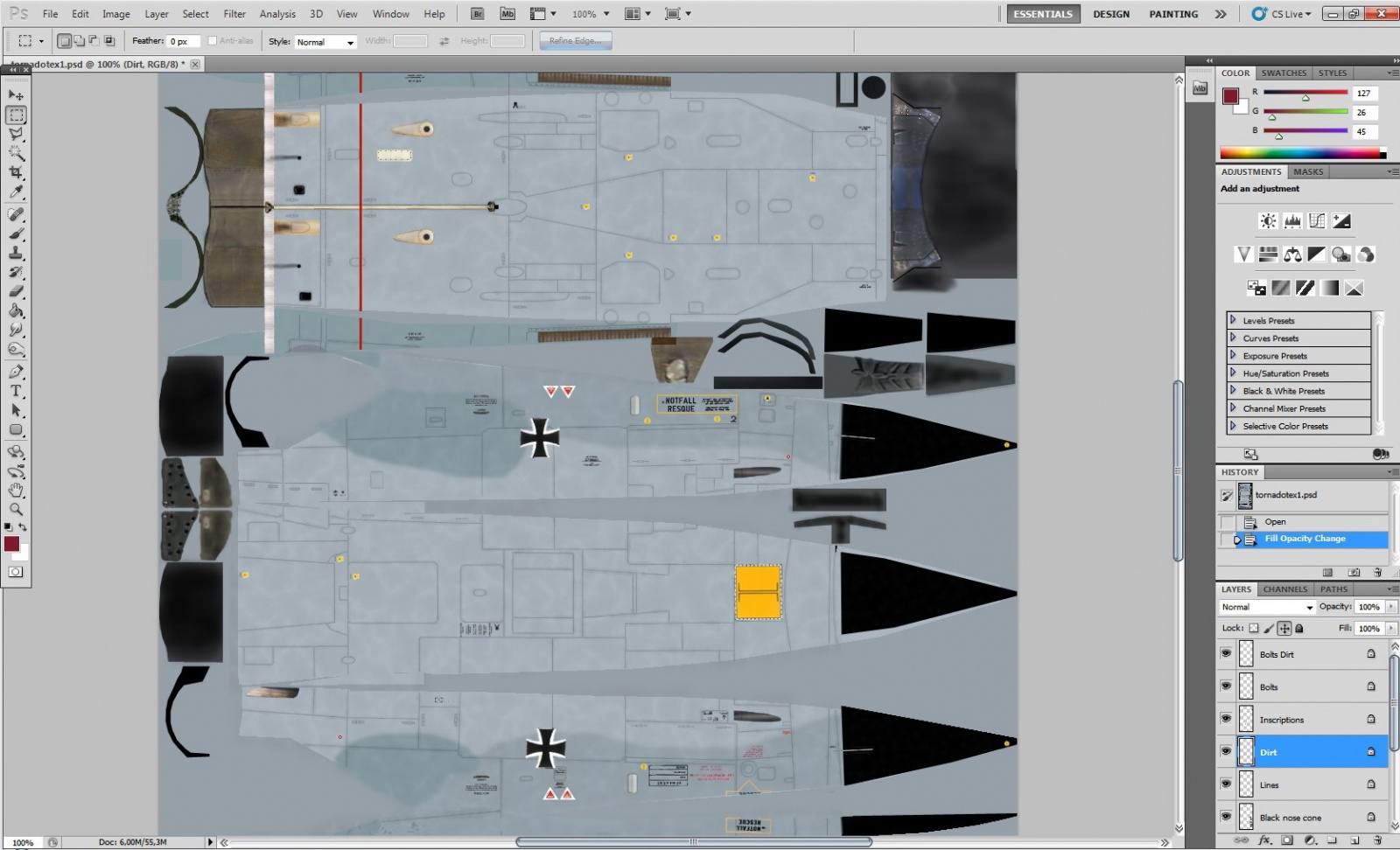
Task: Open the selection Style dropdown
Action: click(325, 42)
